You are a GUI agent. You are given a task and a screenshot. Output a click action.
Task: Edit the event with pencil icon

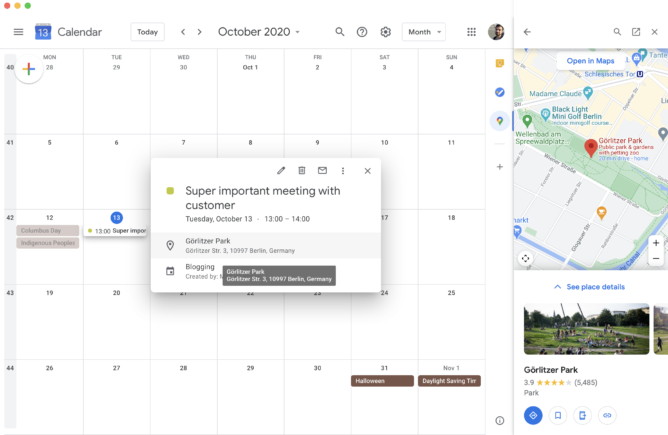[x=281, y=171]
